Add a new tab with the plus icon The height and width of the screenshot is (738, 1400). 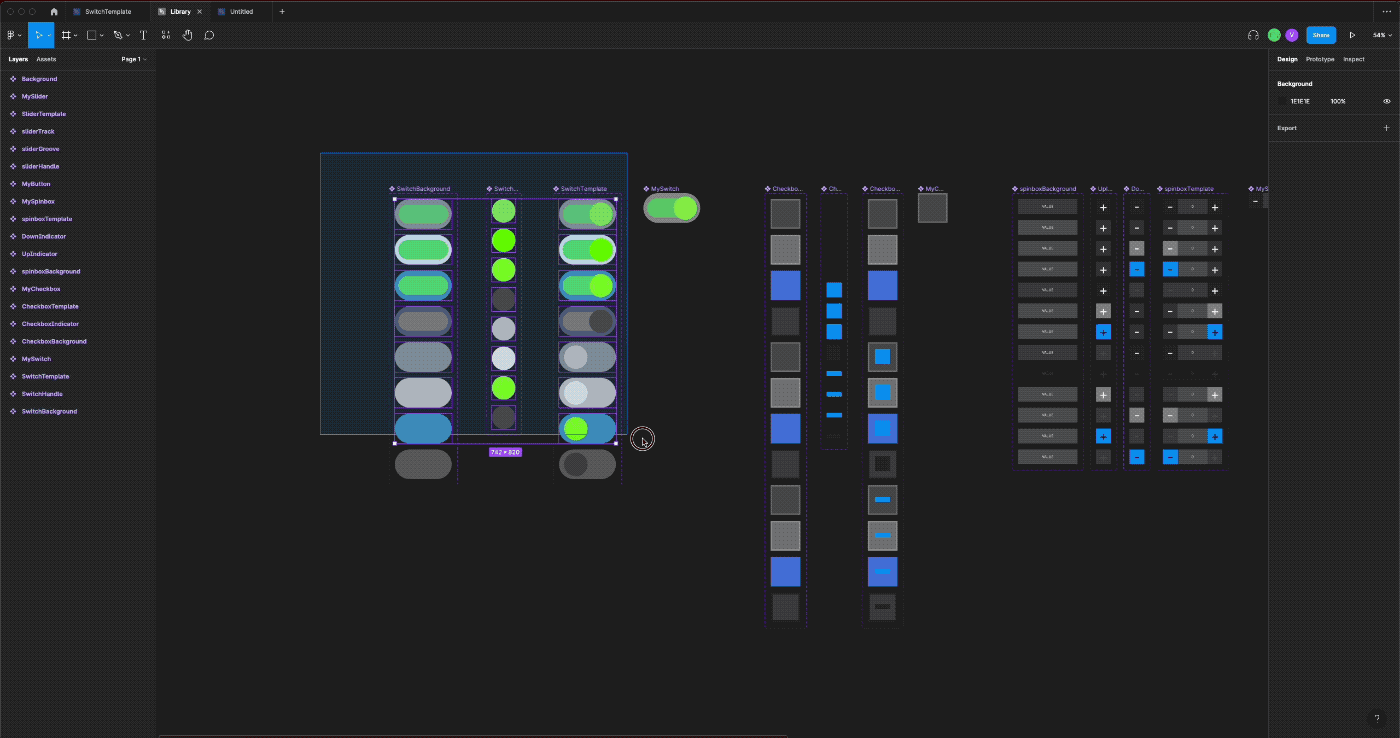(282, 12)
